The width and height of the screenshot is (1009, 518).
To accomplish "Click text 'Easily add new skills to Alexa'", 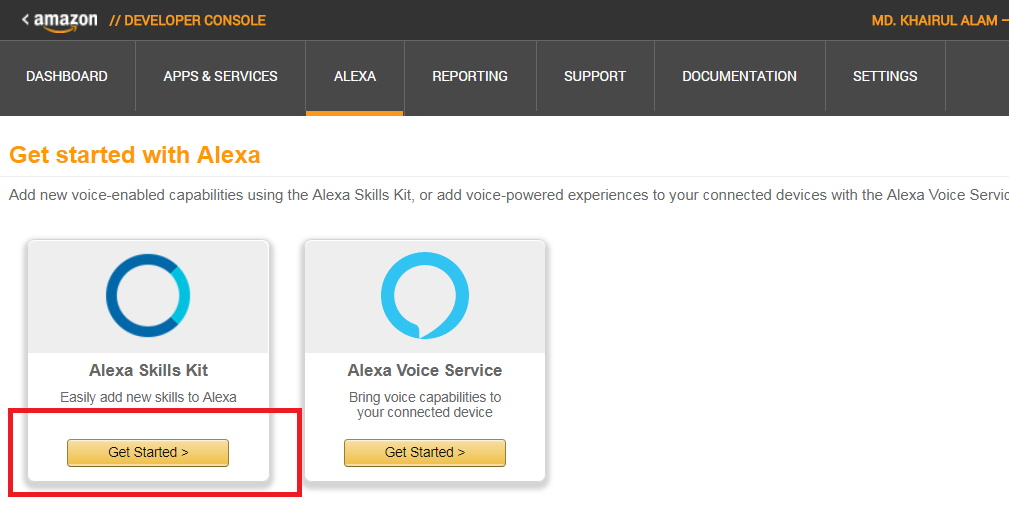I will point(148,397).
